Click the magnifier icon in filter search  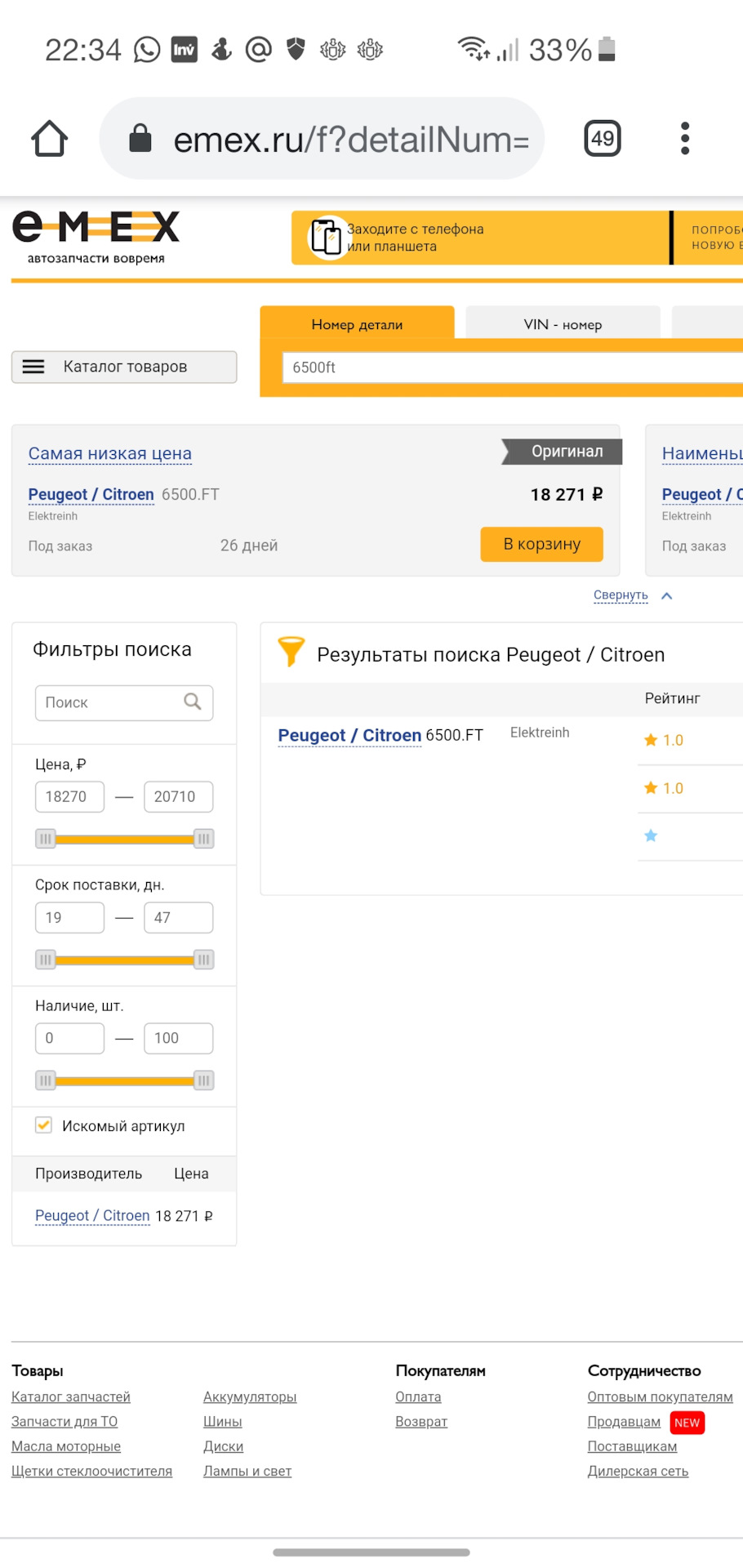(193, 702)
